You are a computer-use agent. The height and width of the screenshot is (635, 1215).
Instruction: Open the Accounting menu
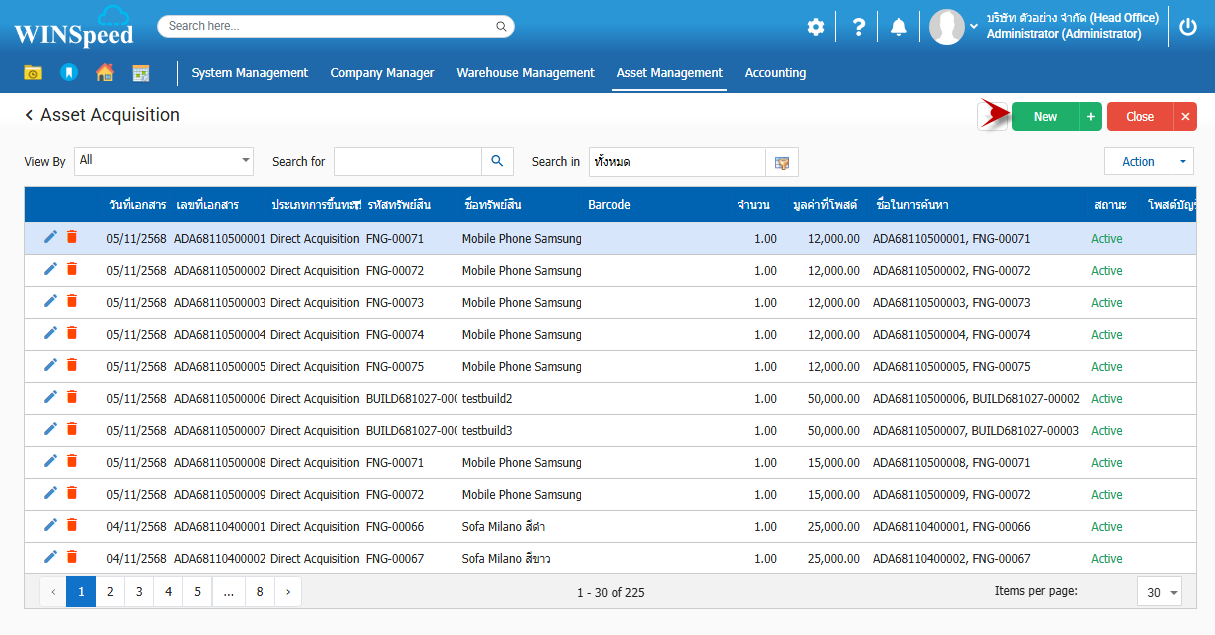coord(775,72)
